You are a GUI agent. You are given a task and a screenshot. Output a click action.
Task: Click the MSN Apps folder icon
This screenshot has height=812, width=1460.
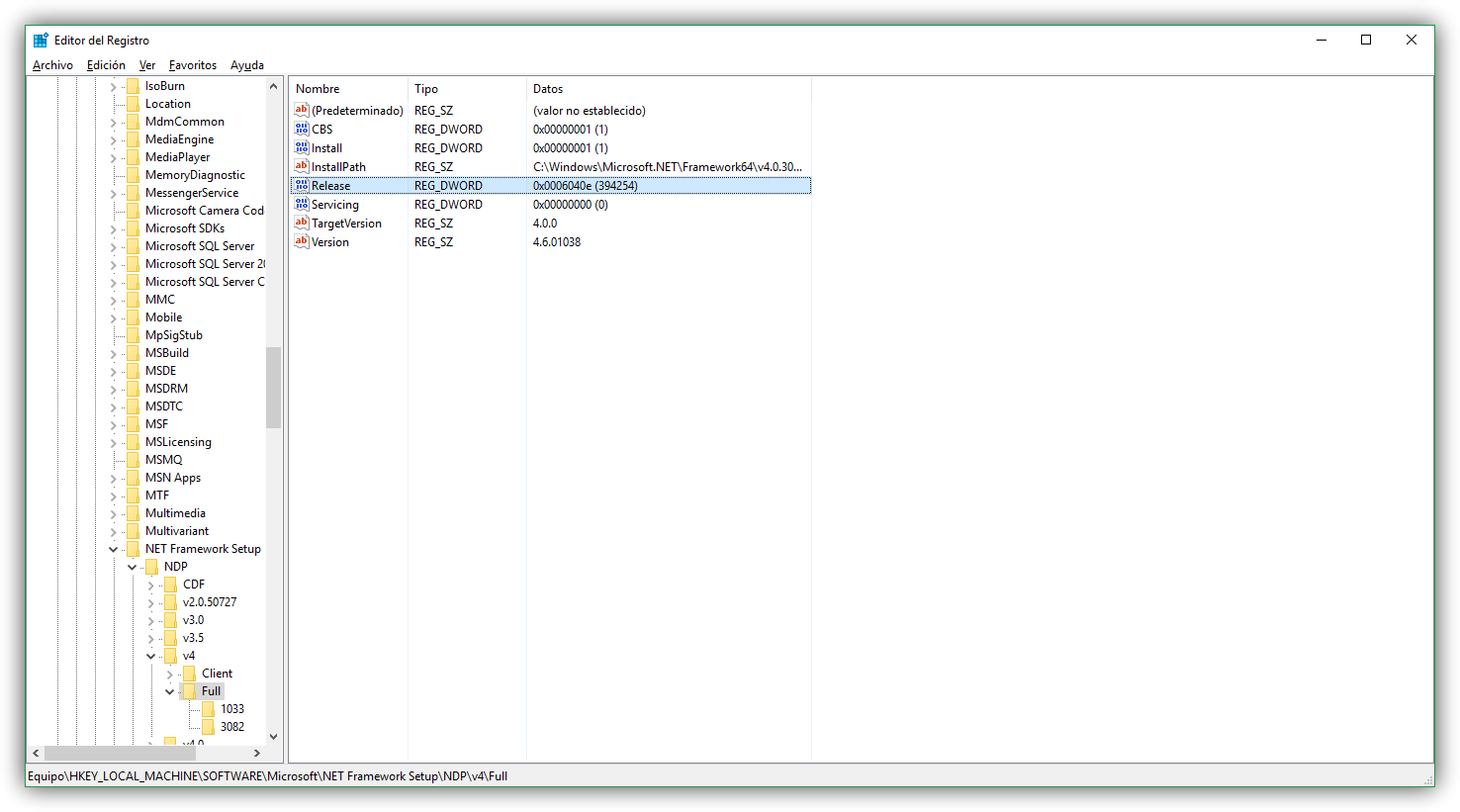(133, 478)
